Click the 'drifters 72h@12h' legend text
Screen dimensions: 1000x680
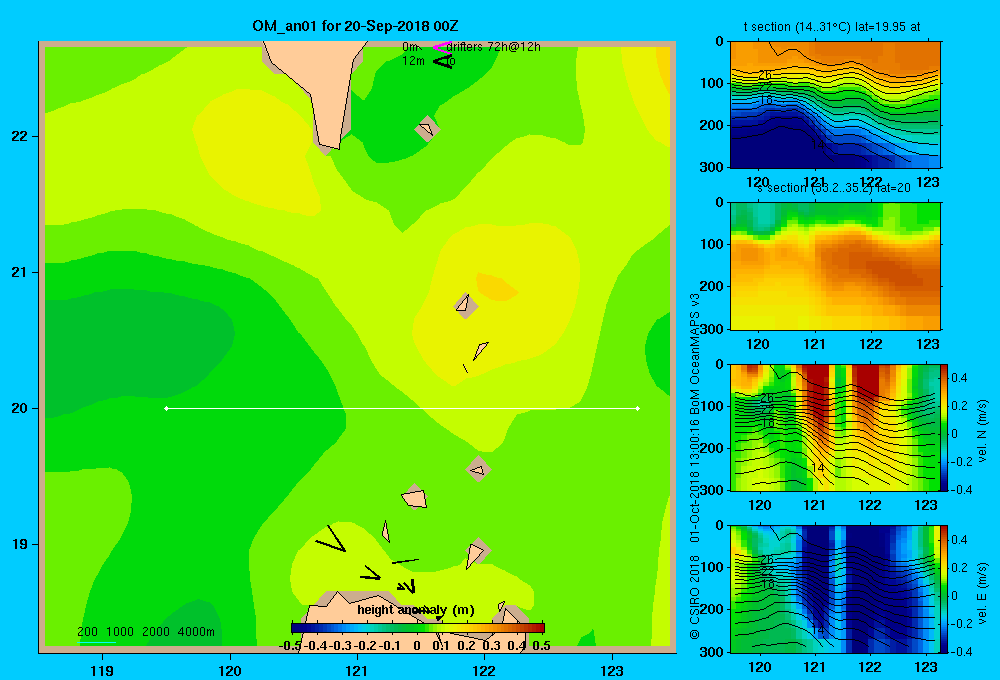pos(494,47)
